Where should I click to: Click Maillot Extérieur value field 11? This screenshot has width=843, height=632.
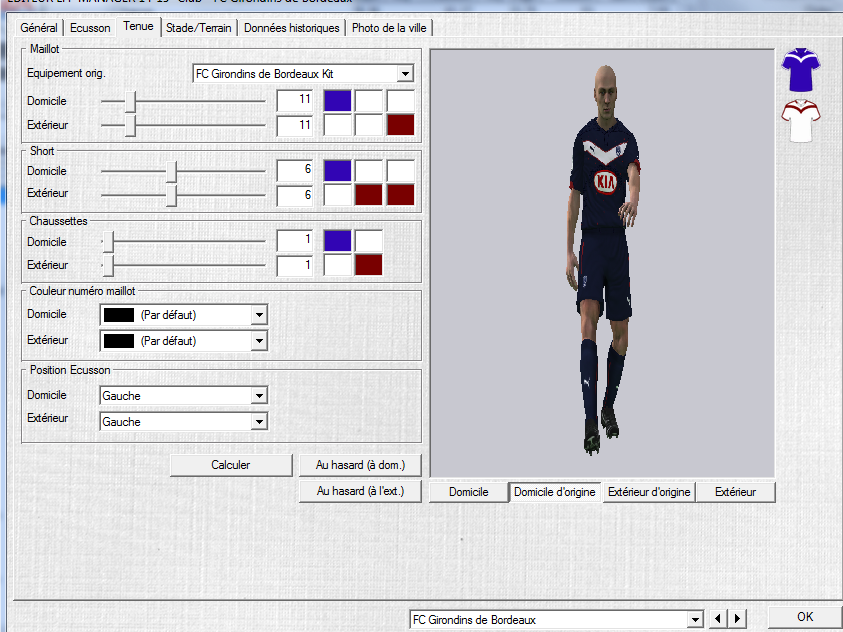coord(295,125)
